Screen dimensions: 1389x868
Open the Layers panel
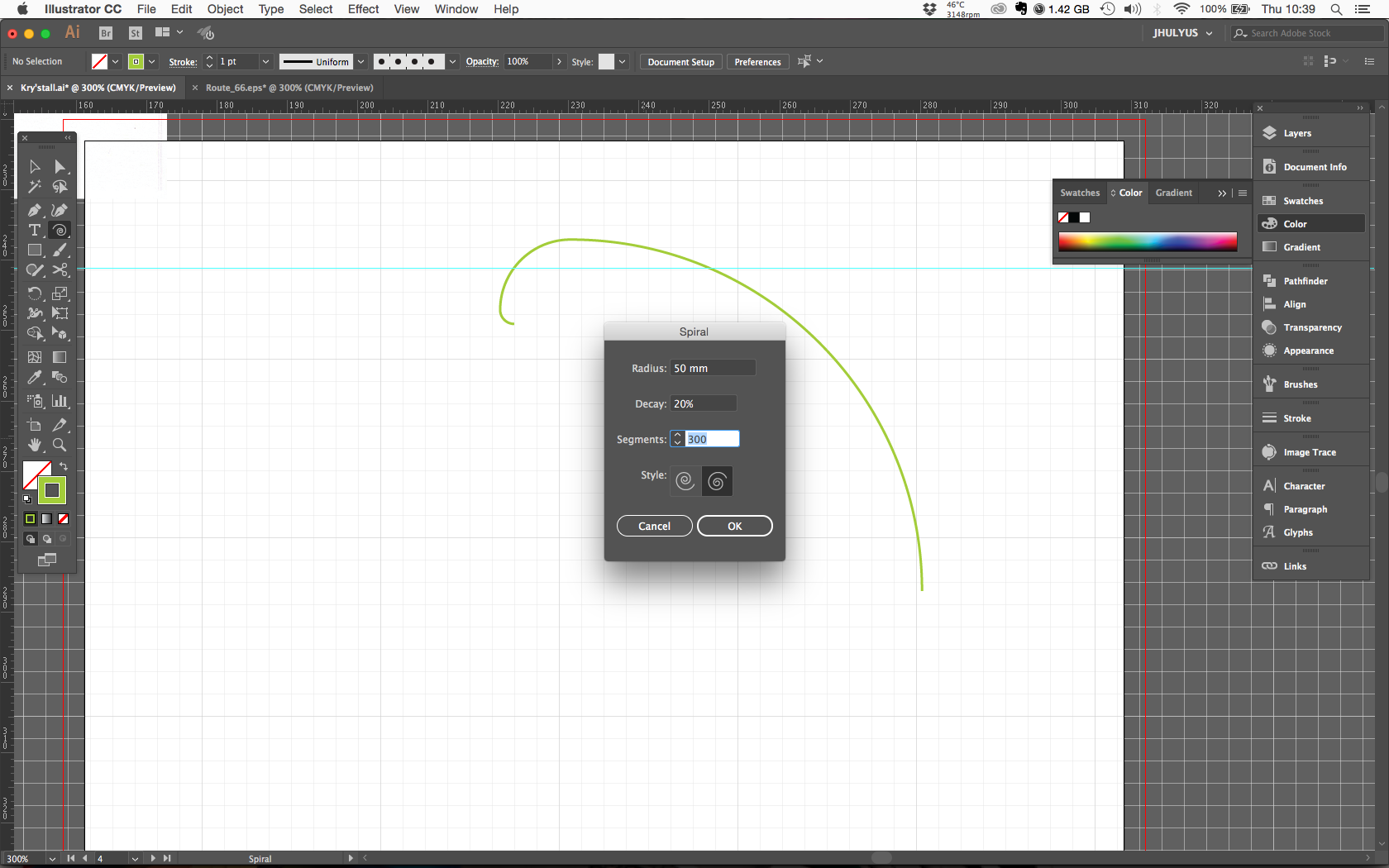(x=1297, y=133)
